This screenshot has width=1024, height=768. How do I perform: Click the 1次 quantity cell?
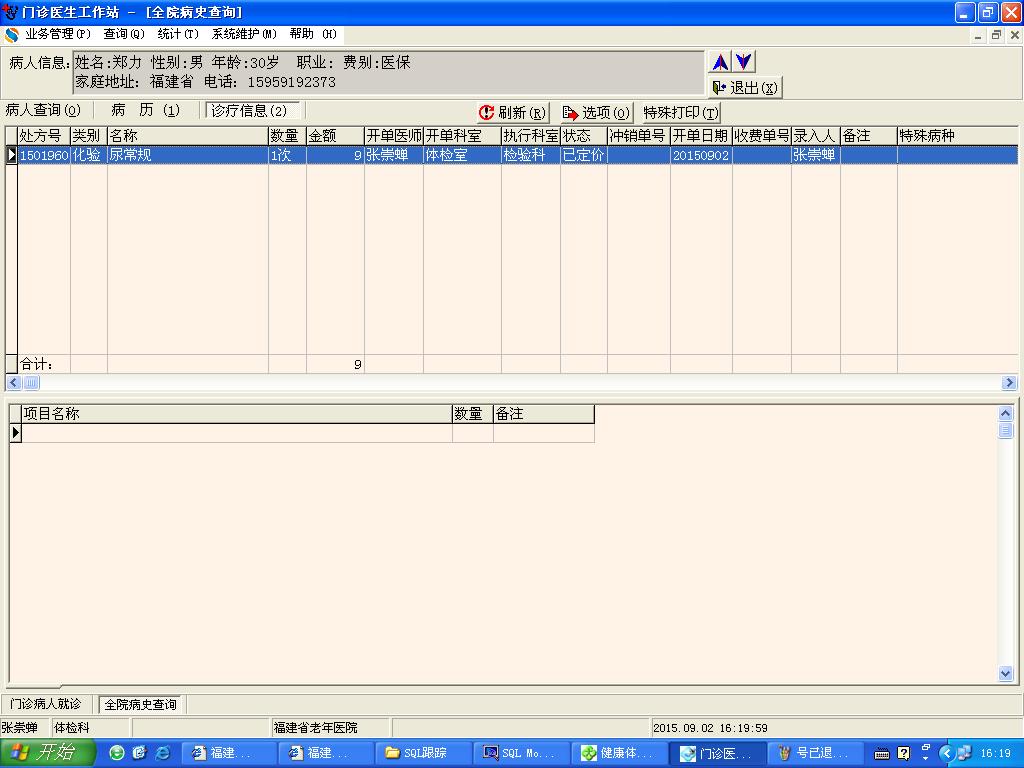[287, 155]
